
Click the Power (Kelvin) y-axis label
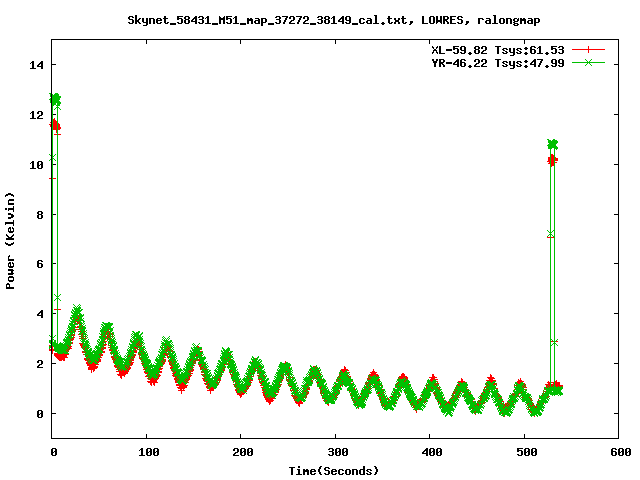(x=10, y=241)
